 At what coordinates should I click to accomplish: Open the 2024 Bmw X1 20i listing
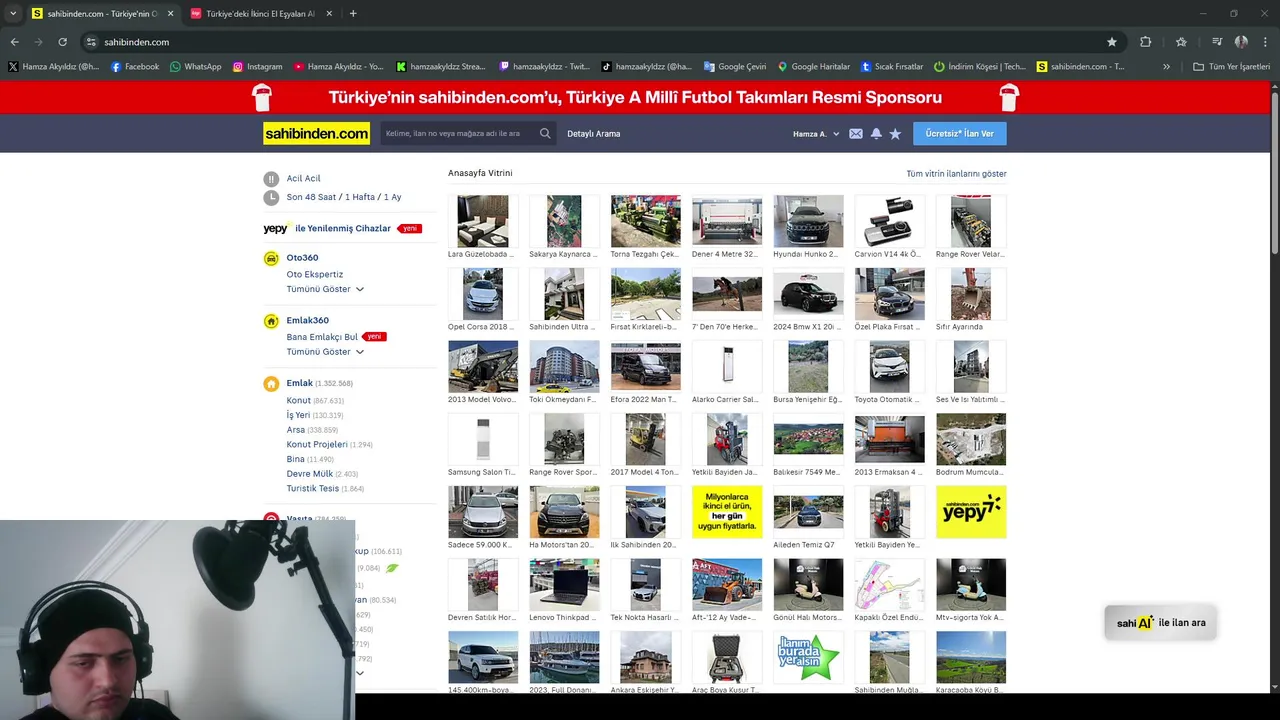coord(808,294)
